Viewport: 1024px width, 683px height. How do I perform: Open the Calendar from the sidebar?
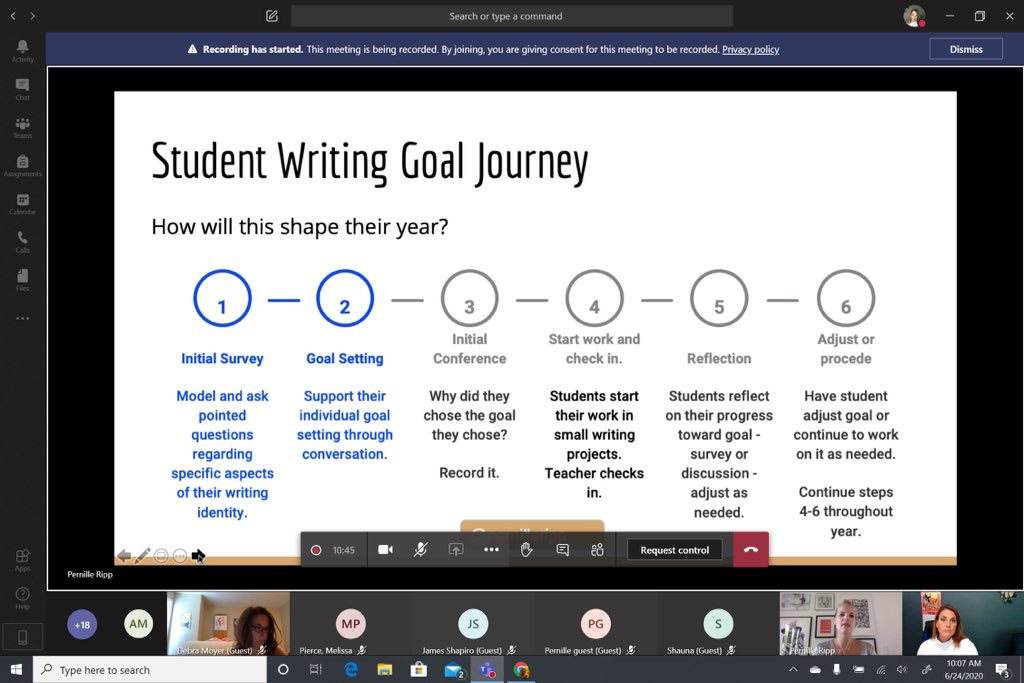pos(22,205)
